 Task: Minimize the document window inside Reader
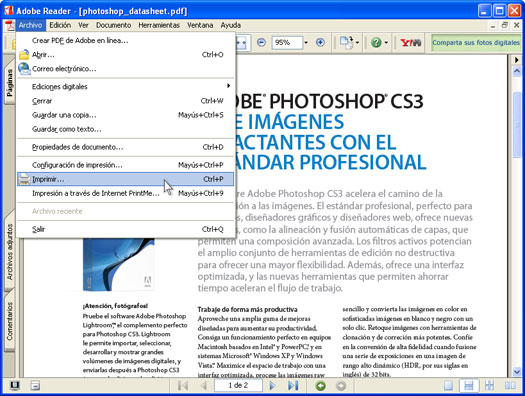pyautogui.click(x=493, y=25)
